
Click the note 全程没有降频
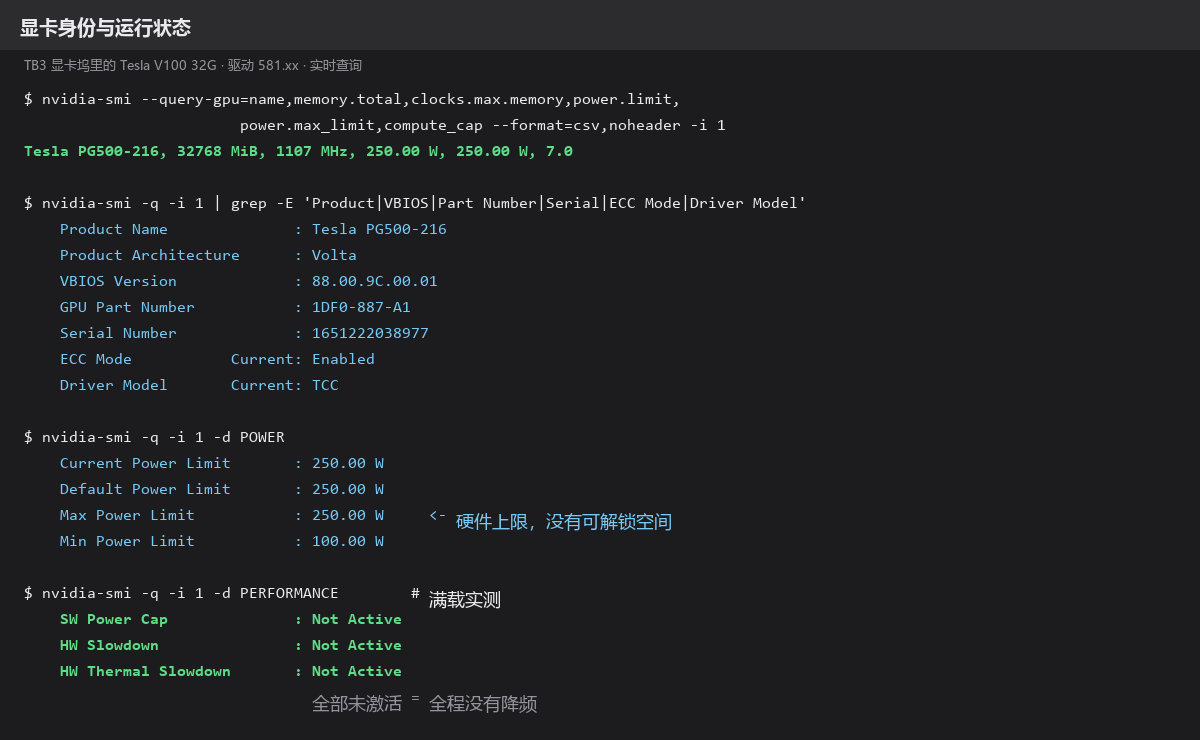pos(483,704)
